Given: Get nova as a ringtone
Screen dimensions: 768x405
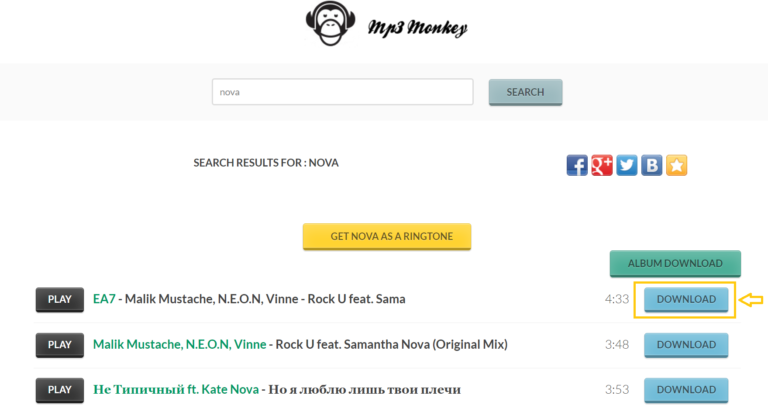Looking at the screenshot, I should pyautogui.click(x=387, y=237).
